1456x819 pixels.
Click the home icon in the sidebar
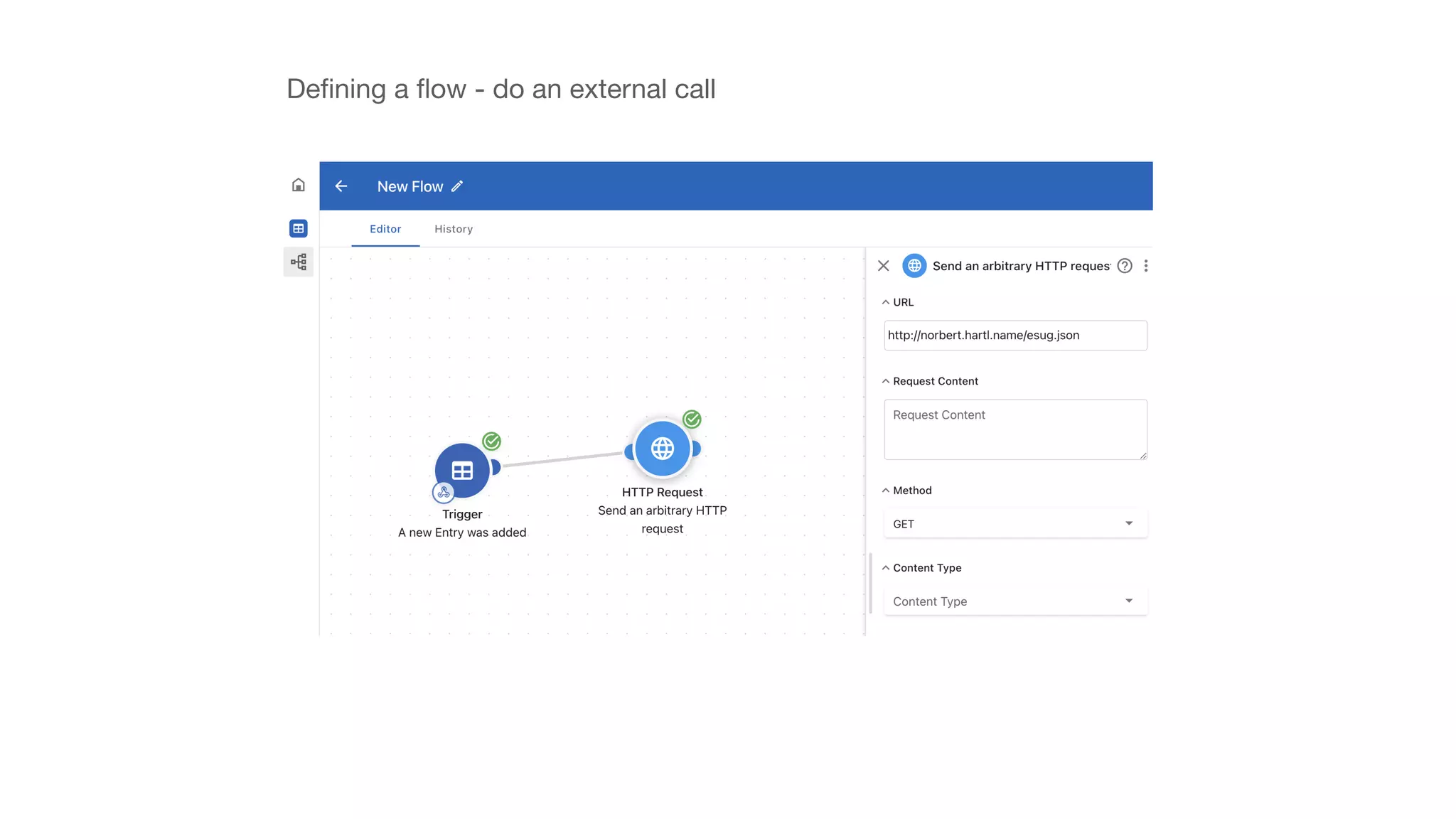click(299, 186)
